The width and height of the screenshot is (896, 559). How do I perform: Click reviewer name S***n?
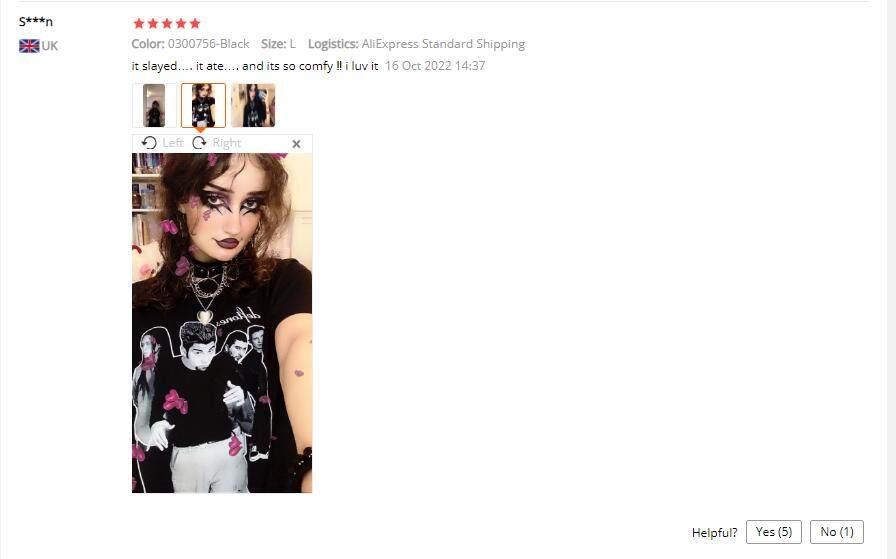point(35,22)
